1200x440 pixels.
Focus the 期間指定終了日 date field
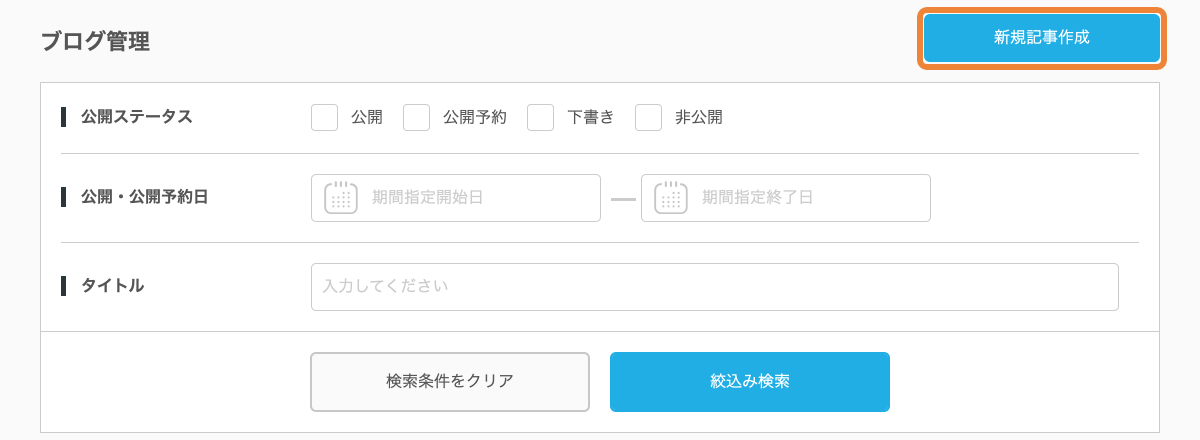786,198
